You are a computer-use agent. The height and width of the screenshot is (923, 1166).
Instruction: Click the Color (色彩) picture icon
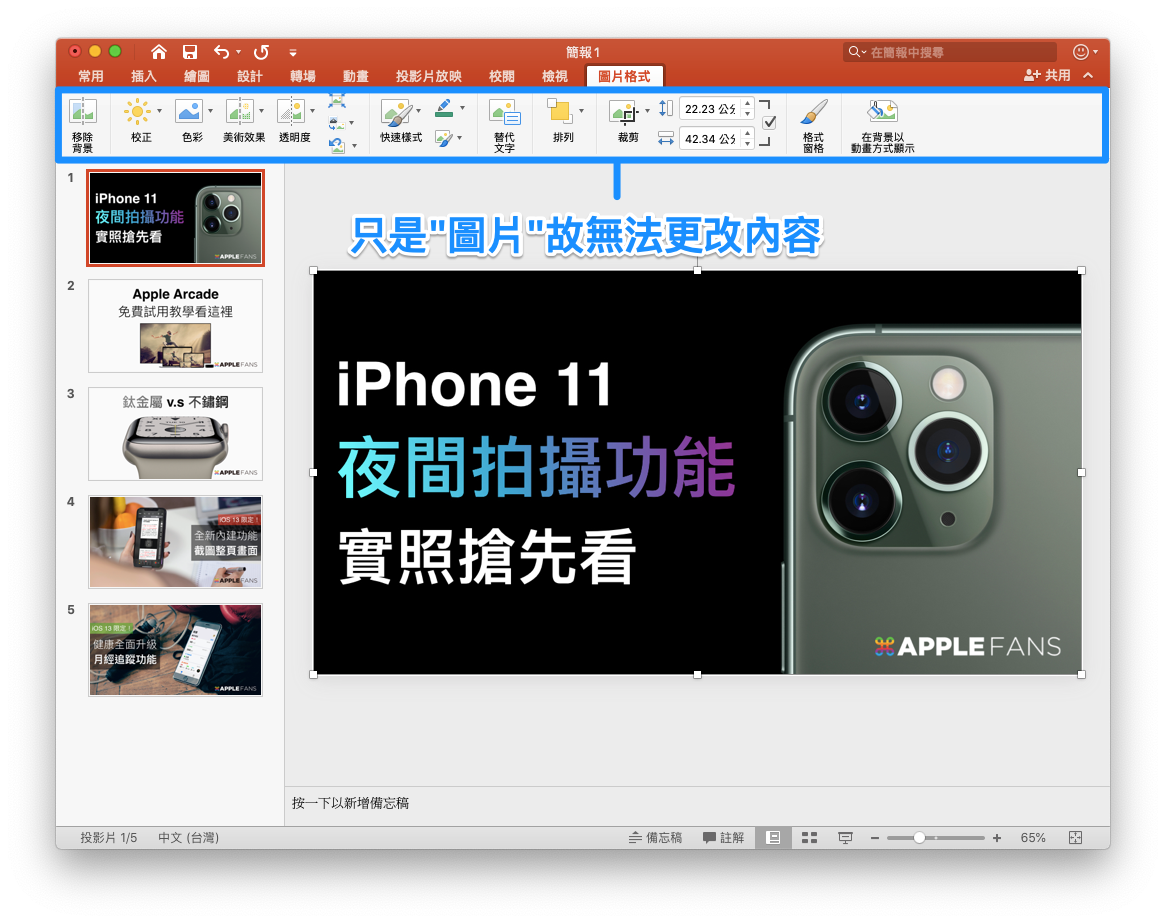[x=189, y=112]
